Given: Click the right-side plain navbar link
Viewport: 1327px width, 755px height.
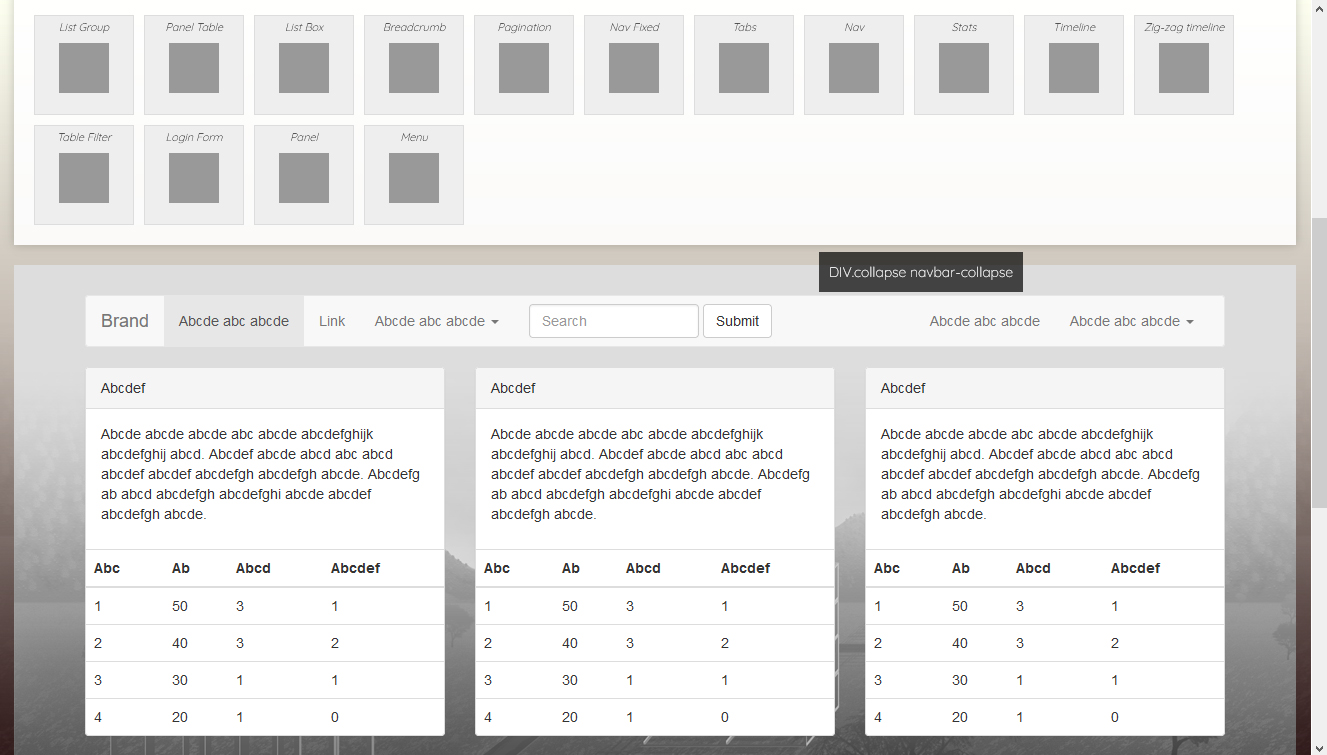Looking at the screenshot, I should tap(984, 321).
